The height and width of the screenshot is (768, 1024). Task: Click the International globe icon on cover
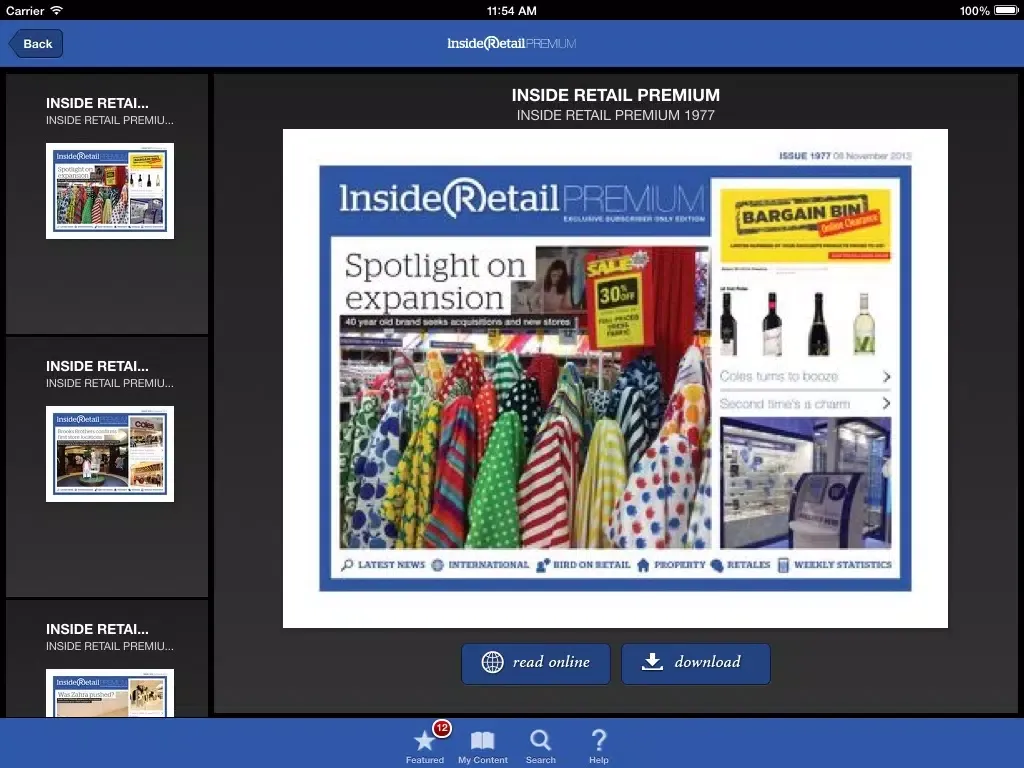click(438, 565)
